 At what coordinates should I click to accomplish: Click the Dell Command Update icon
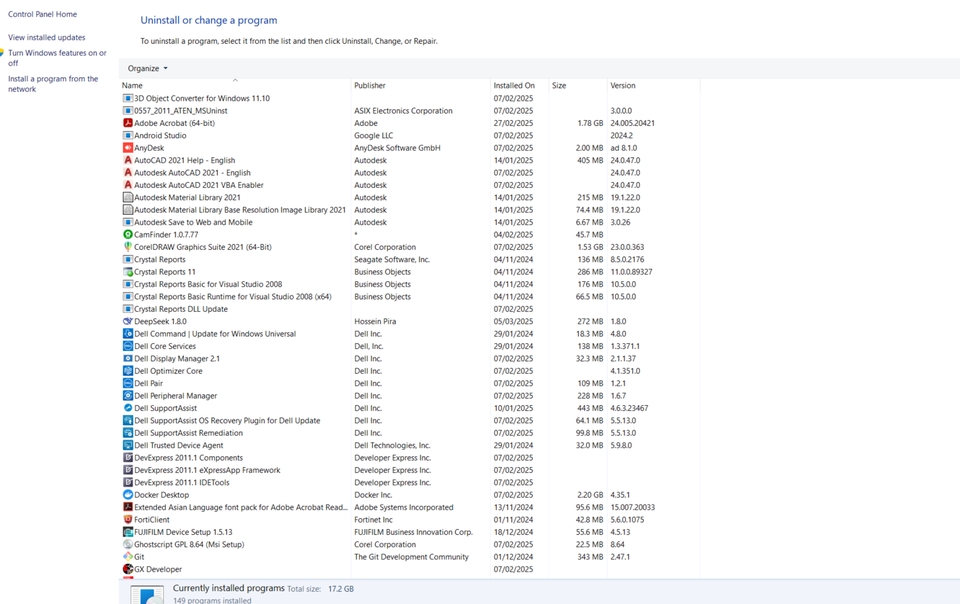click(128, 334)
